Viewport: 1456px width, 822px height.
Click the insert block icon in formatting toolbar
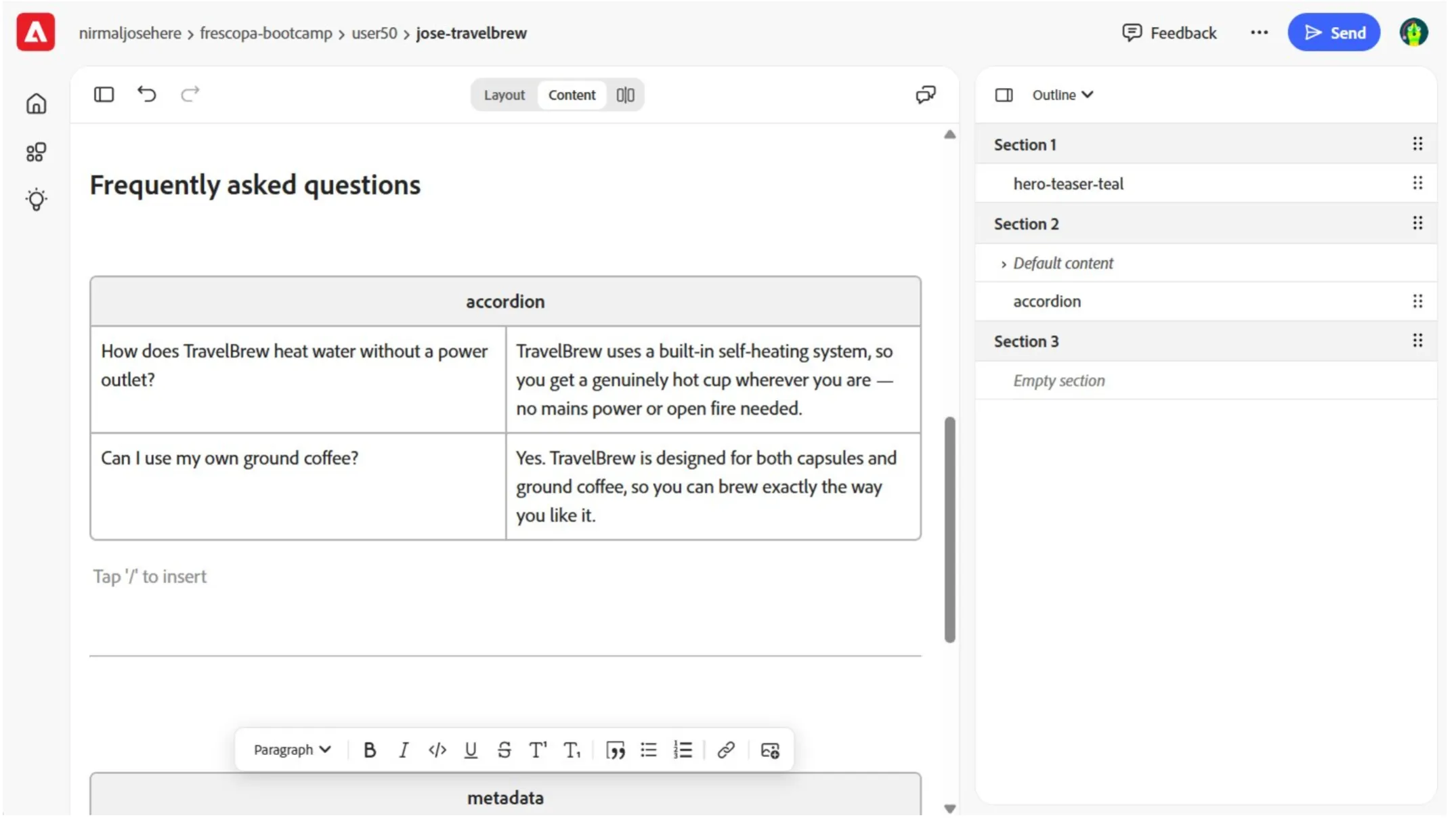click(771, 751)
